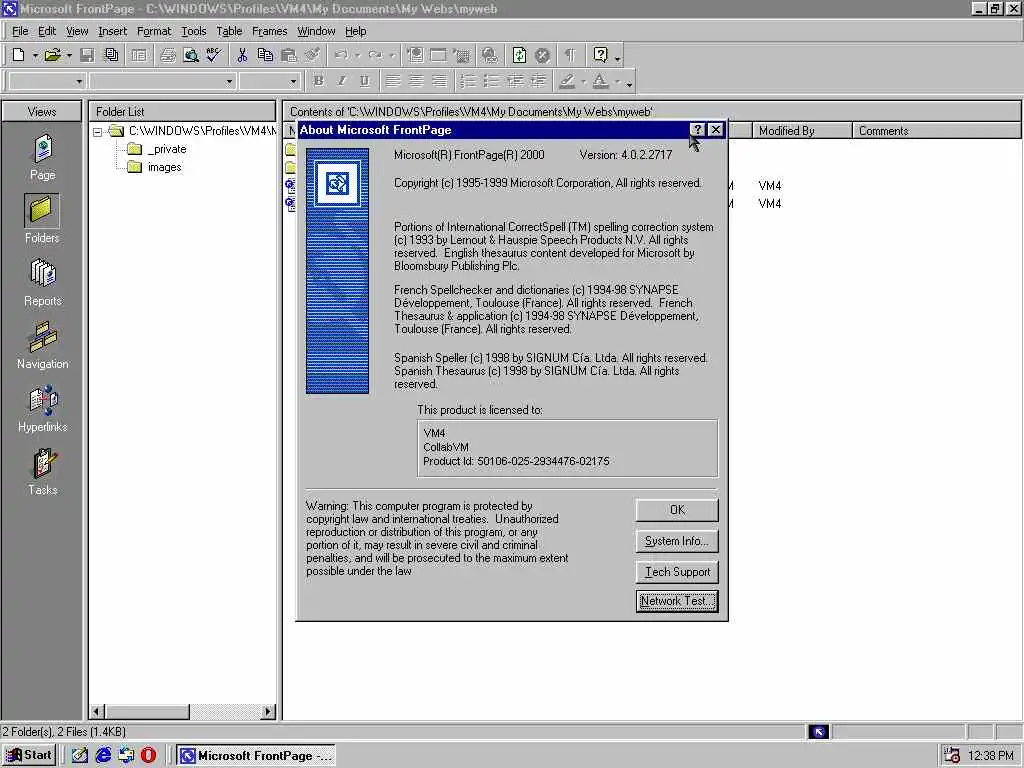Click the Comments column header
Viewport: 1024px width, 768px height.
coord(937,131)
